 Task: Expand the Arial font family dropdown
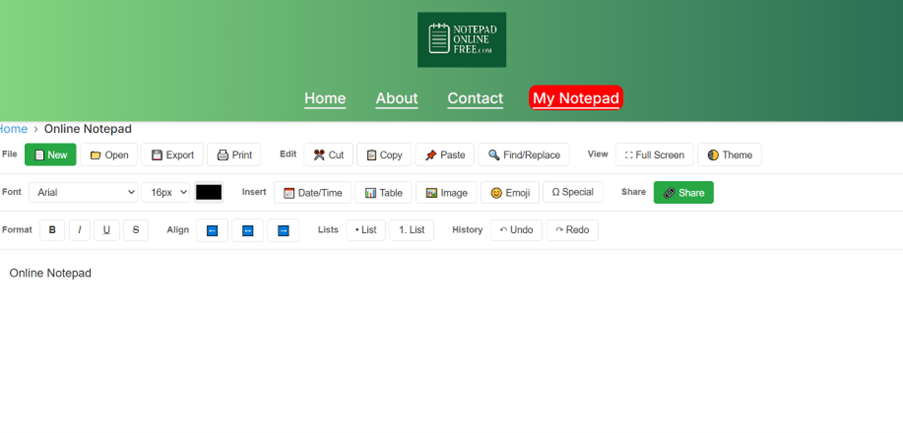tap(83, 193)
